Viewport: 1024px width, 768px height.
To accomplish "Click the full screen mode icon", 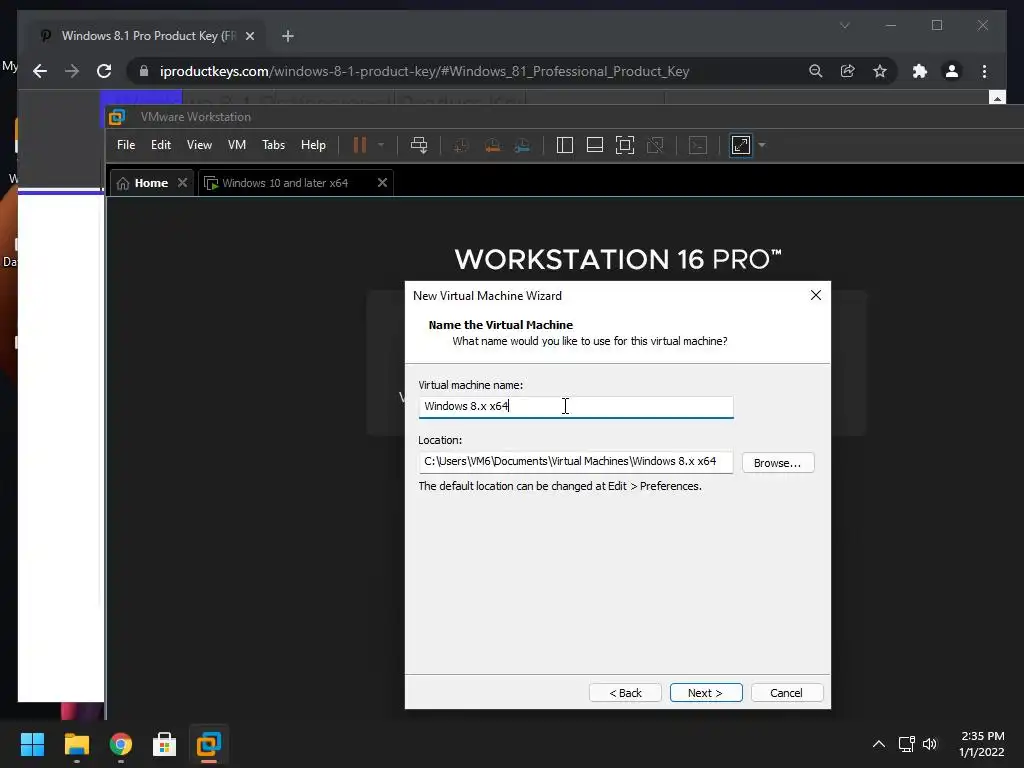I will [x=625, y=145].
